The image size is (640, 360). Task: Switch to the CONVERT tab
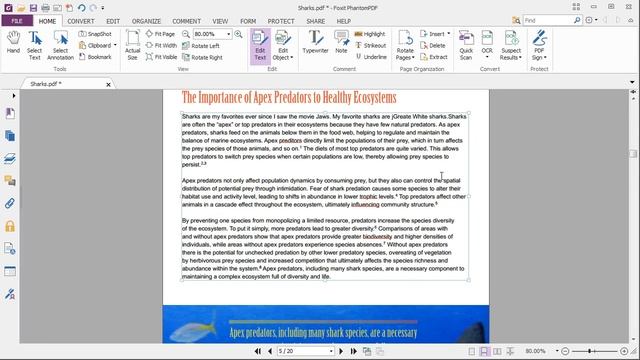point(81,21)
